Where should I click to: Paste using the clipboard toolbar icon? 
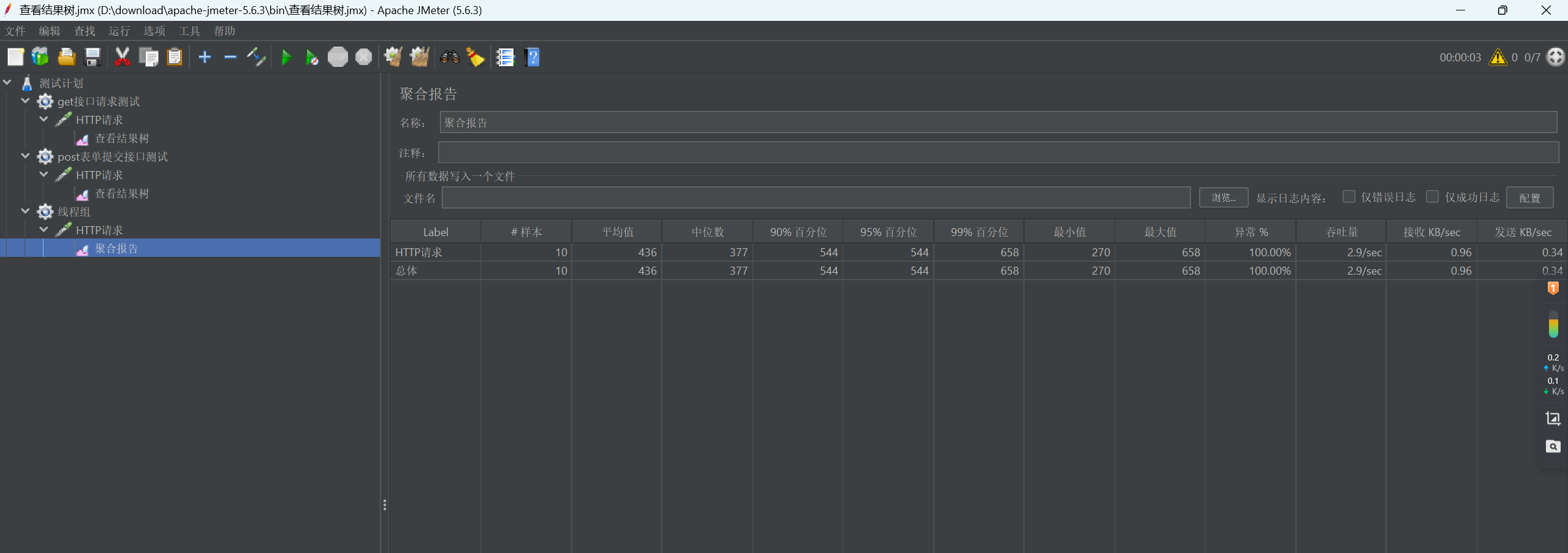175,57
